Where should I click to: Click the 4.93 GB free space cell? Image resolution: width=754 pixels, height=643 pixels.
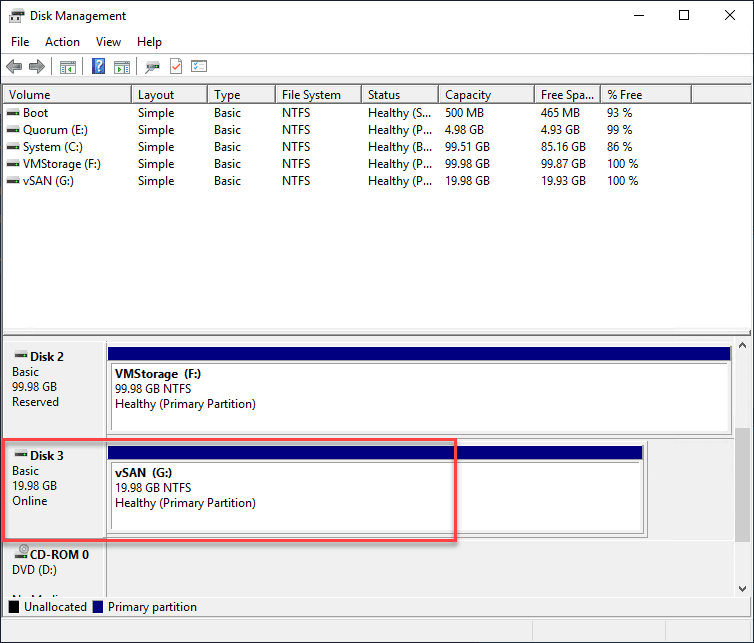[x=560, y=130]
